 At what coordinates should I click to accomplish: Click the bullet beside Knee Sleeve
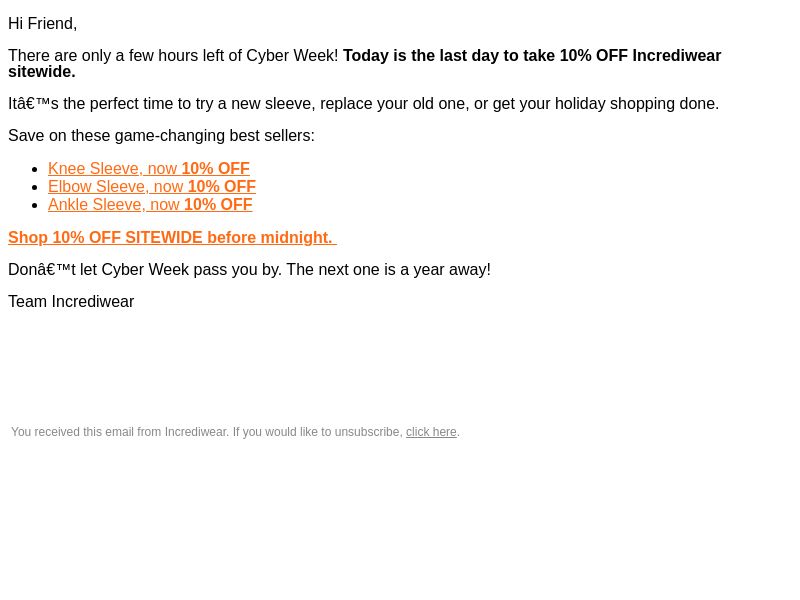pyautogui.click(x=35, y=169)
